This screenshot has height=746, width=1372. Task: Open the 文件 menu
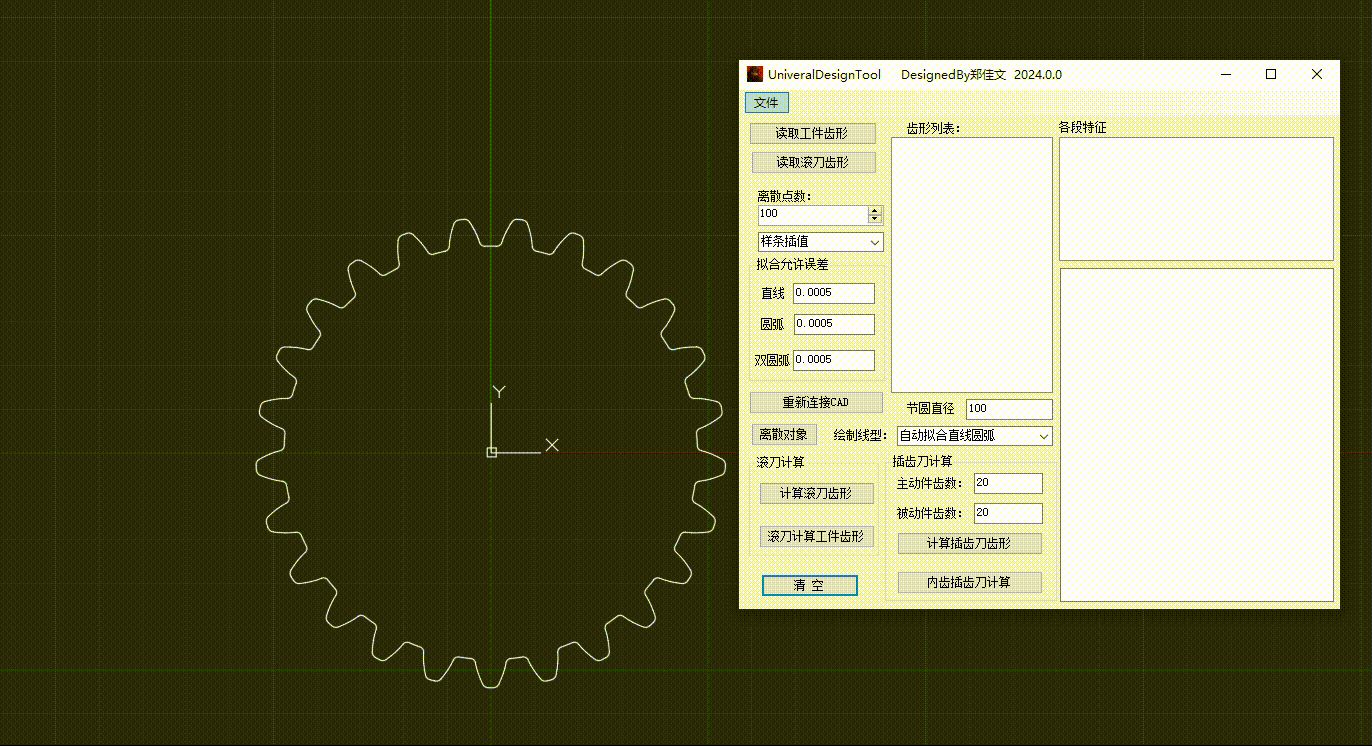tap(766, 103)
